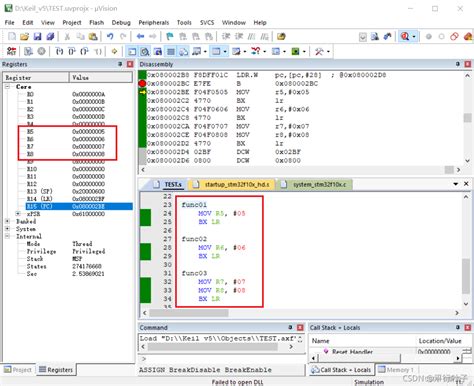This screenshot has width=474, height=386.
Task: Collapse the Internal registers group
Action: coord(7,236)
